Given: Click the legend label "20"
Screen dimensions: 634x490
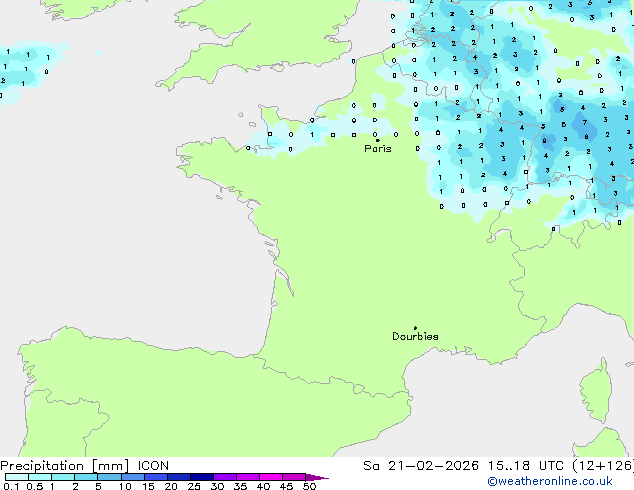Looking at the screenshot, I should click(171, 486).
